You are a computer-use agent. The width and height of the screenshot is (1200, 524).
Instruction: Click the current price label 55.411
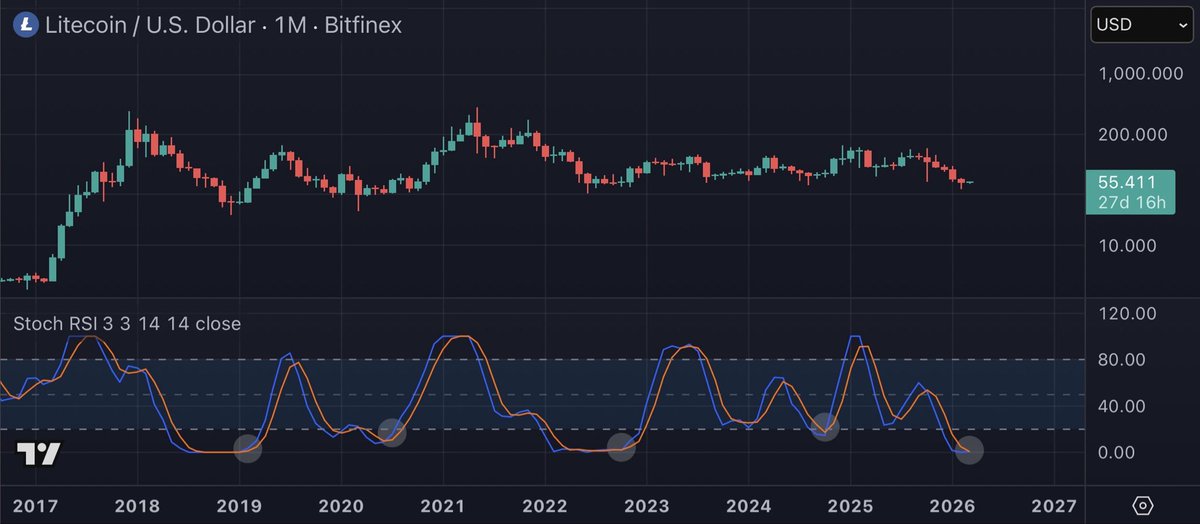click(1126, 182)
